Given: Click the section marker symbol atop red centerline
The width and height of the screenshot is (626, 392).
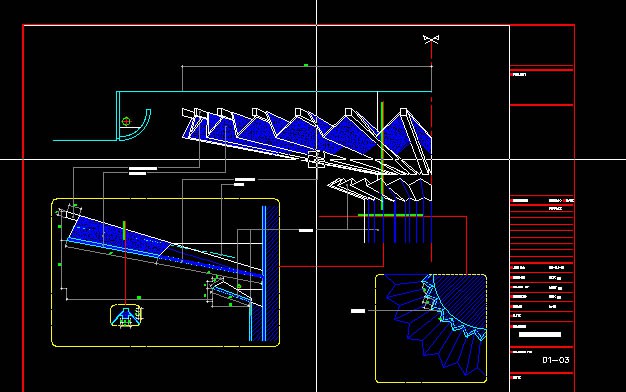Looking at the screenshot, I should coord(431,39).
